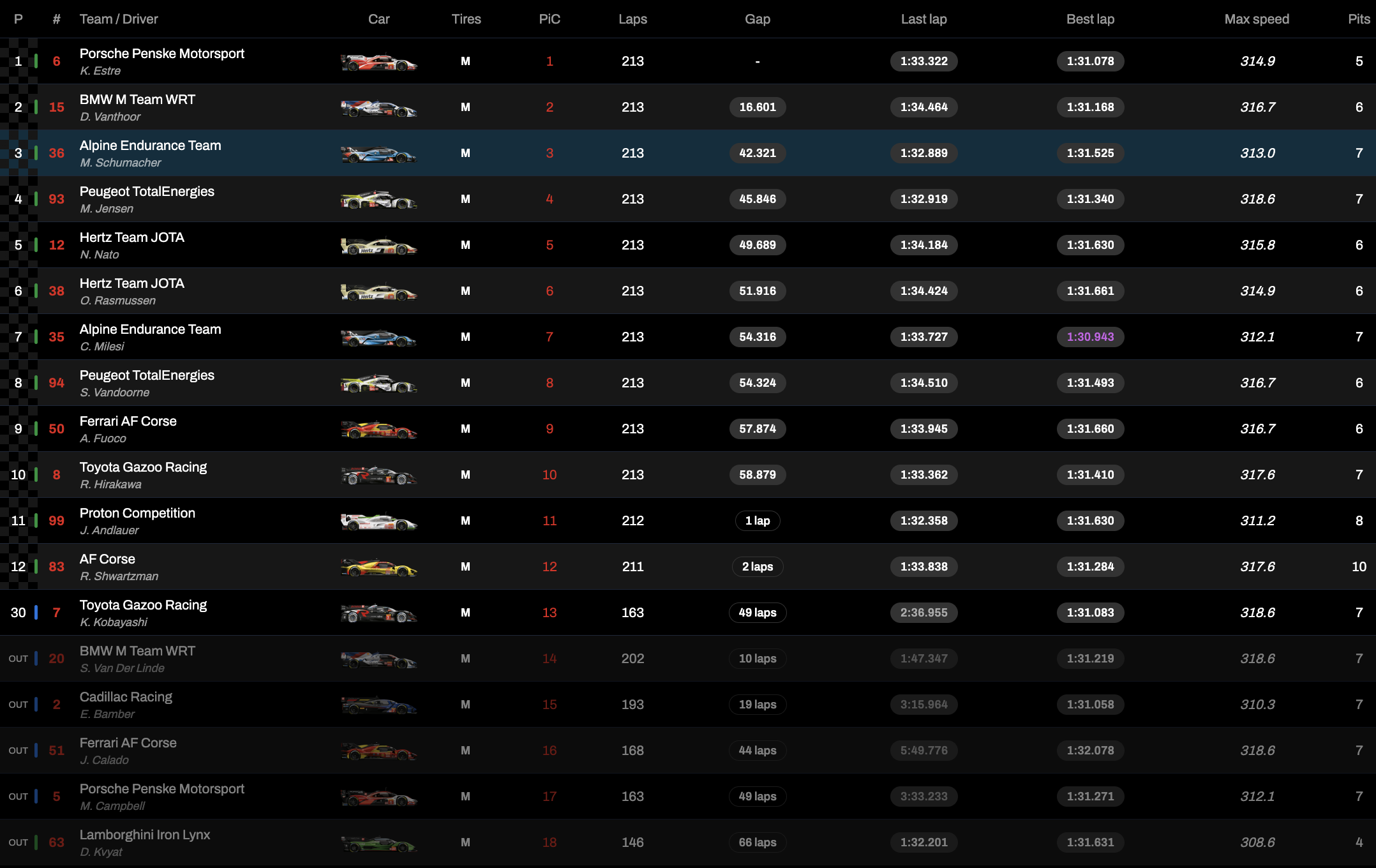The height and width of the screenshot is (868, 1376).
Task: Open the Cadillac Racing E. Bamber entry
Action: tap(688, 705)
